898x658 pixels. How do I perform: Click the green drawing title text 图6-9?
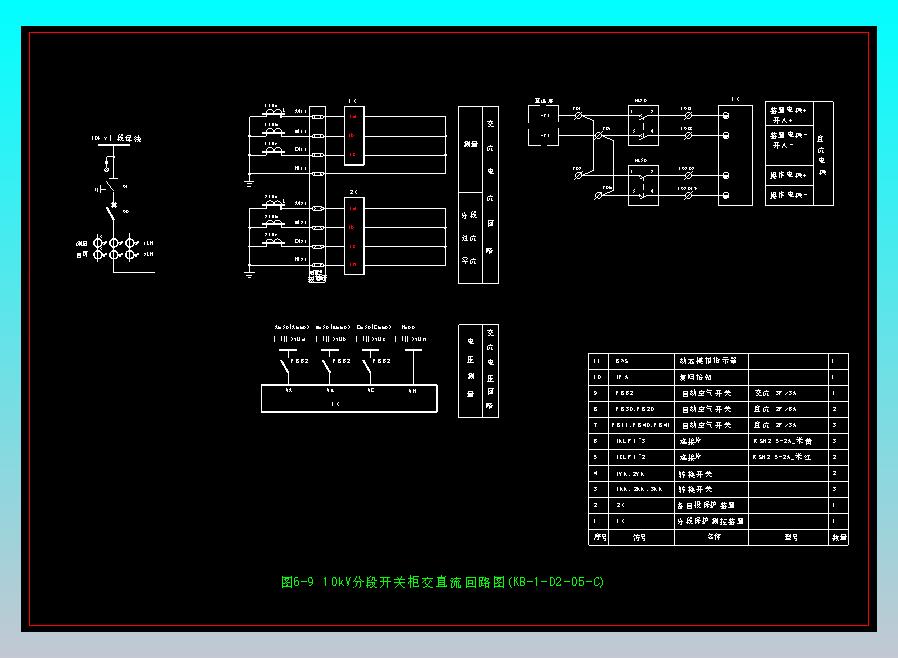coord(297,582)
